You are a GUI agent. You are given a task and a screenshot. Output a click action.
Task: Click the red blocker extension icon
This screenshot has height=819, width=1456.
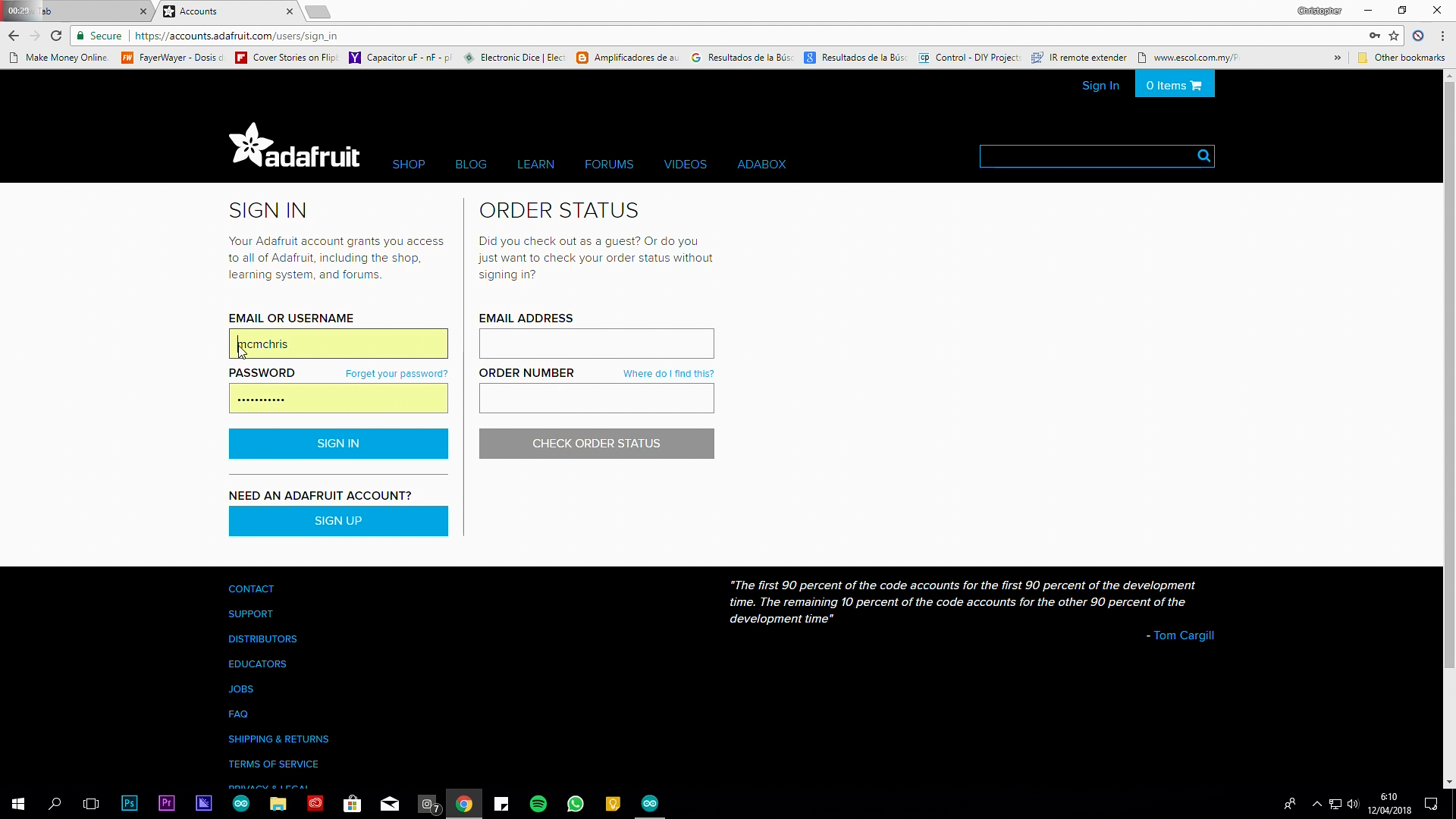click(x=1418, y=36)
